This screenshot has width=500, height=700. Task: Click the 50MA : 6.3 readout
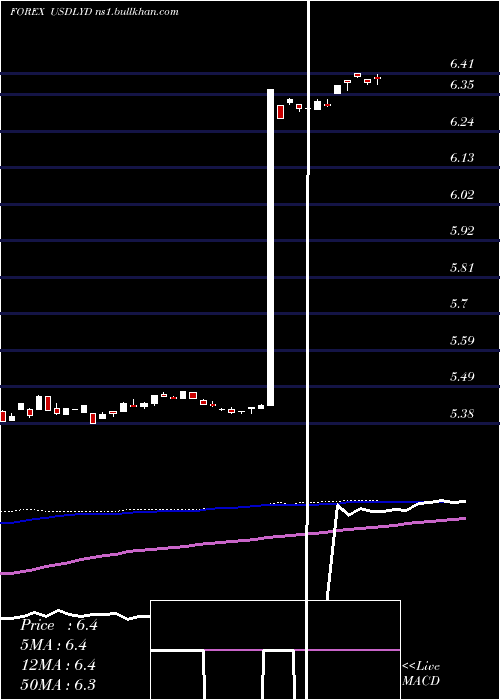pyautogui.click(x=58, y=685)
